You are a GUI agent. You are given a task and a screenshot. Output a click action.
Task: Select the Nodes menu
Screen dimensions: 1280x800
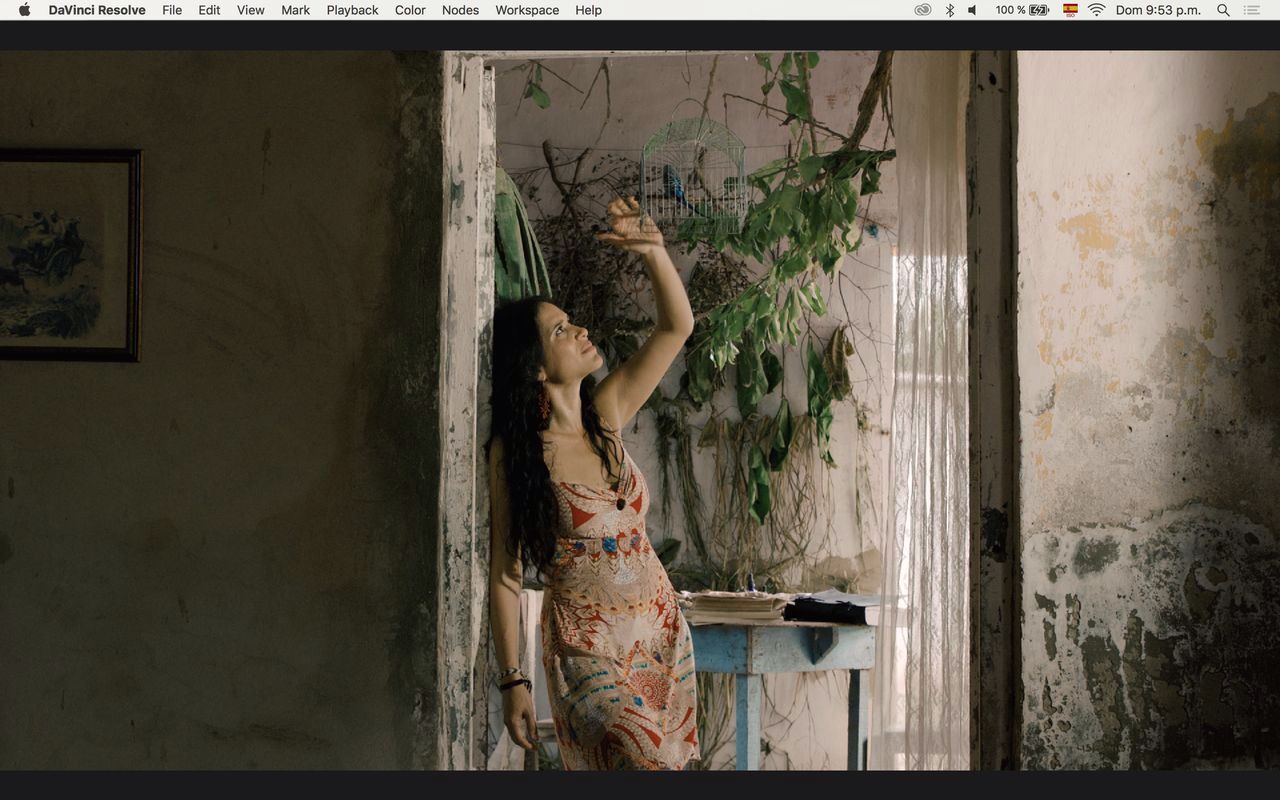(x=460, y=10)
